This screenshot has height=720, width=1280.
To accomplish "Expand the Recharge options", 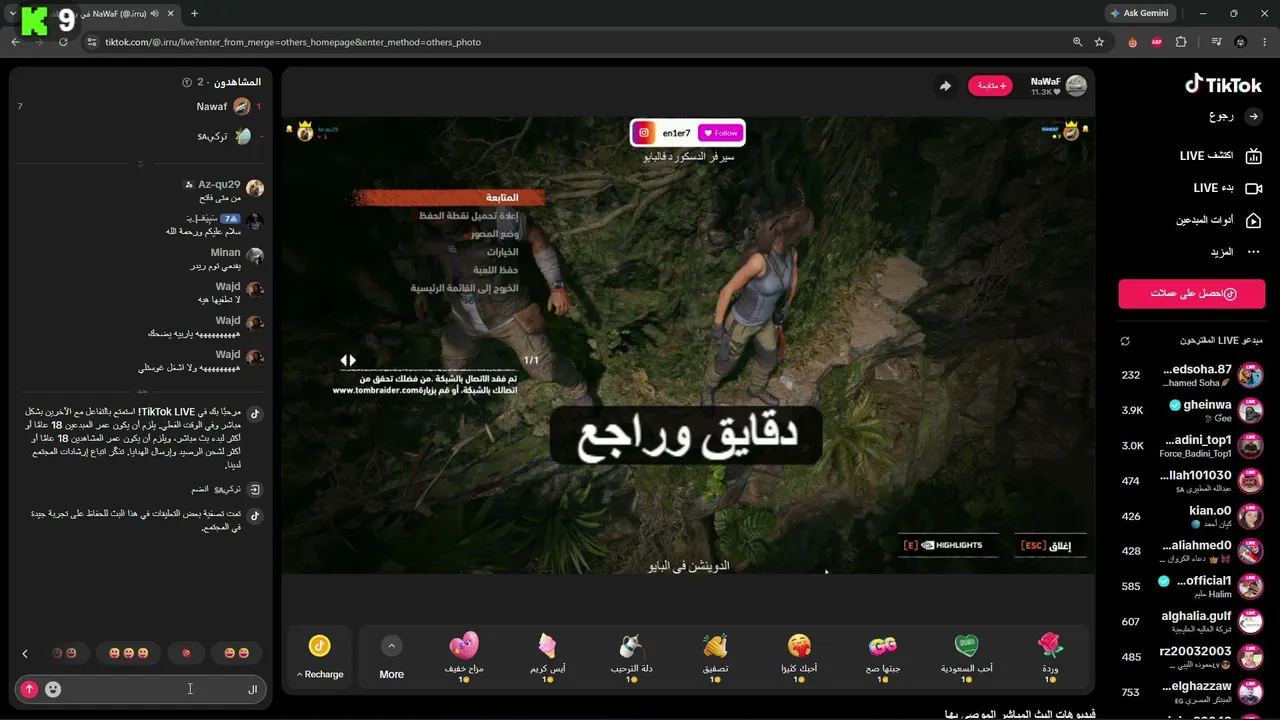I will tap(320, 674).
